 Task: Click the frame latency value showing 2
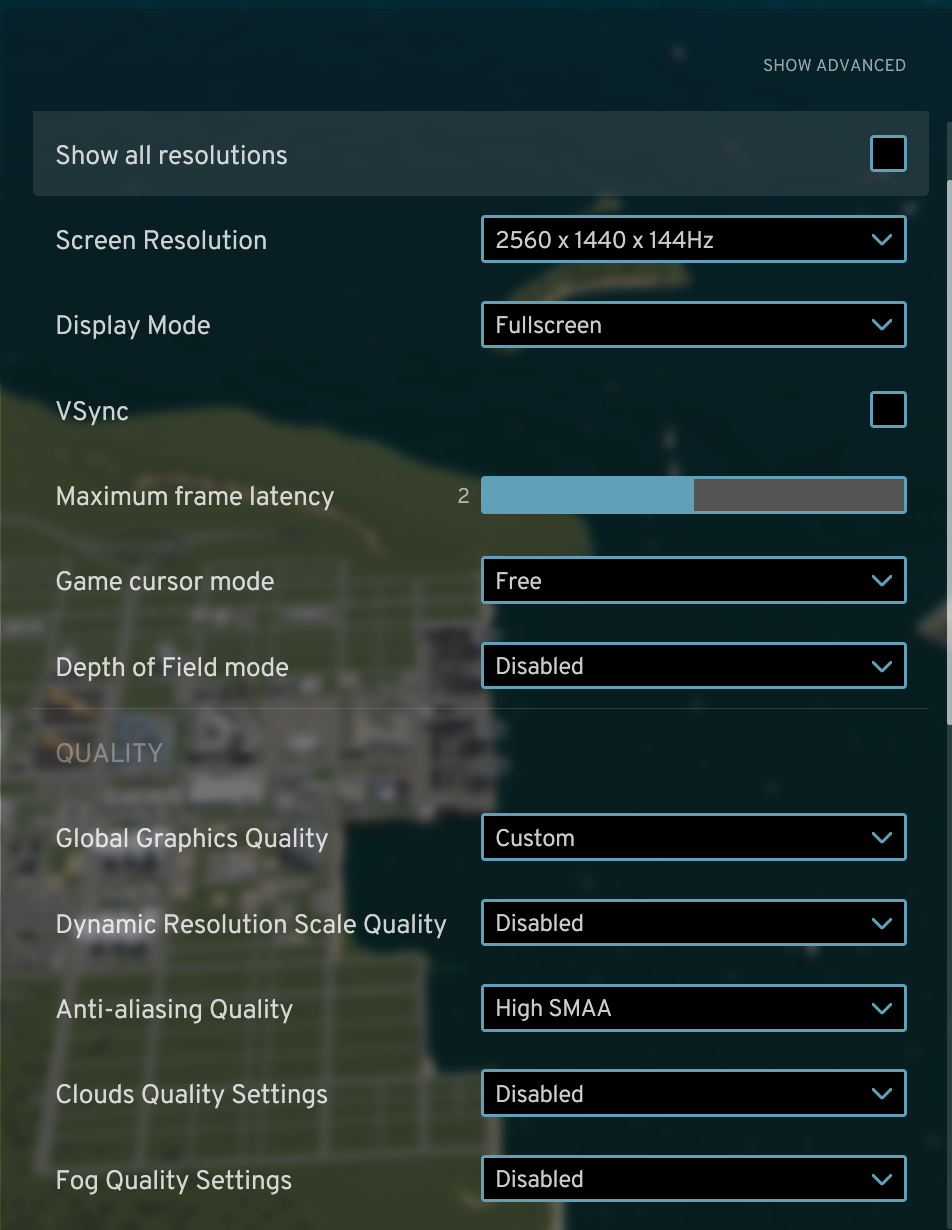463,495
